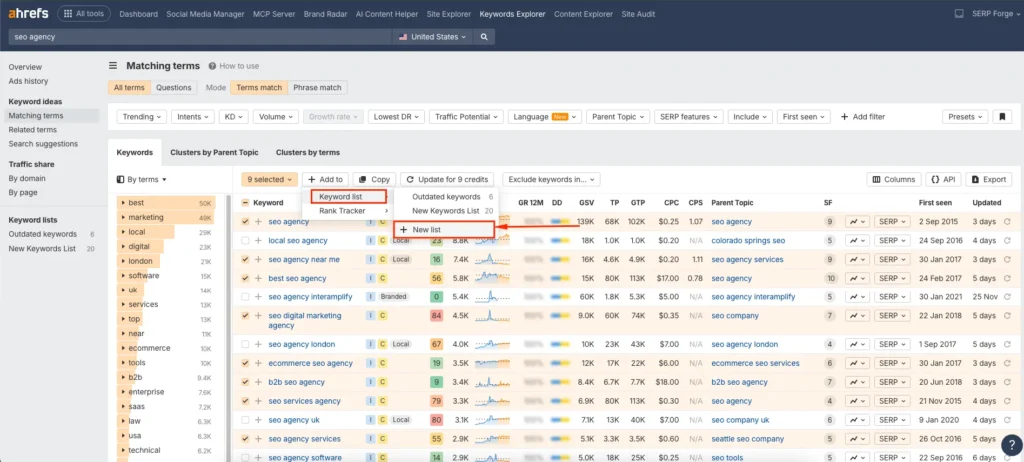Select Keyword list in Add to menu

[348, 197]
